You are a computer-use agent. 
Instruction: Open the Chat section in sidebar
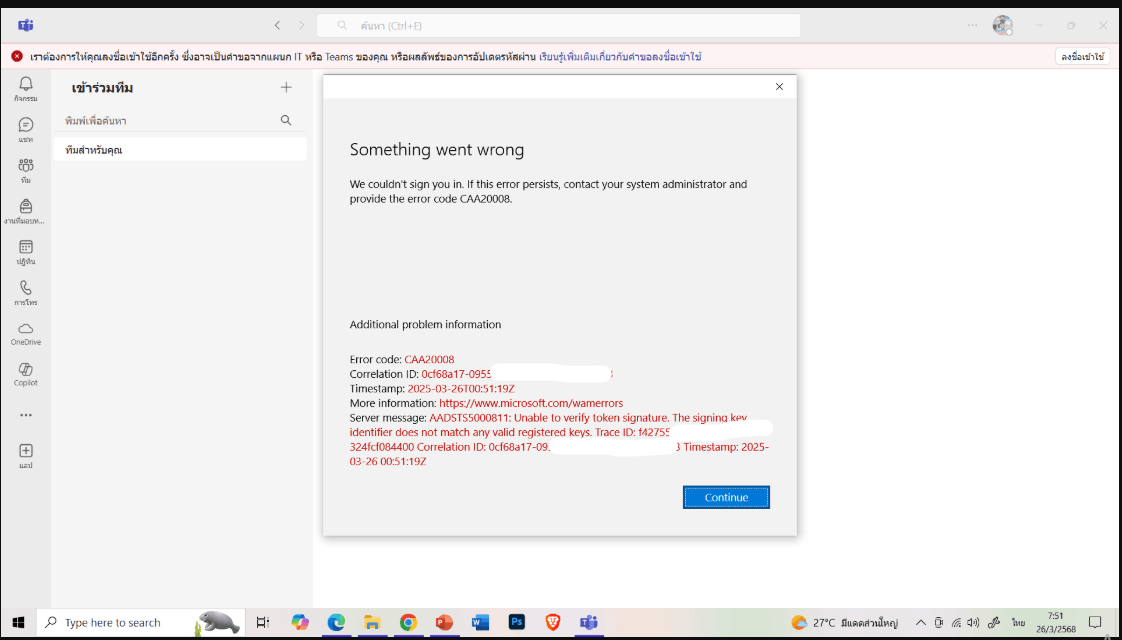coord(26,130)
